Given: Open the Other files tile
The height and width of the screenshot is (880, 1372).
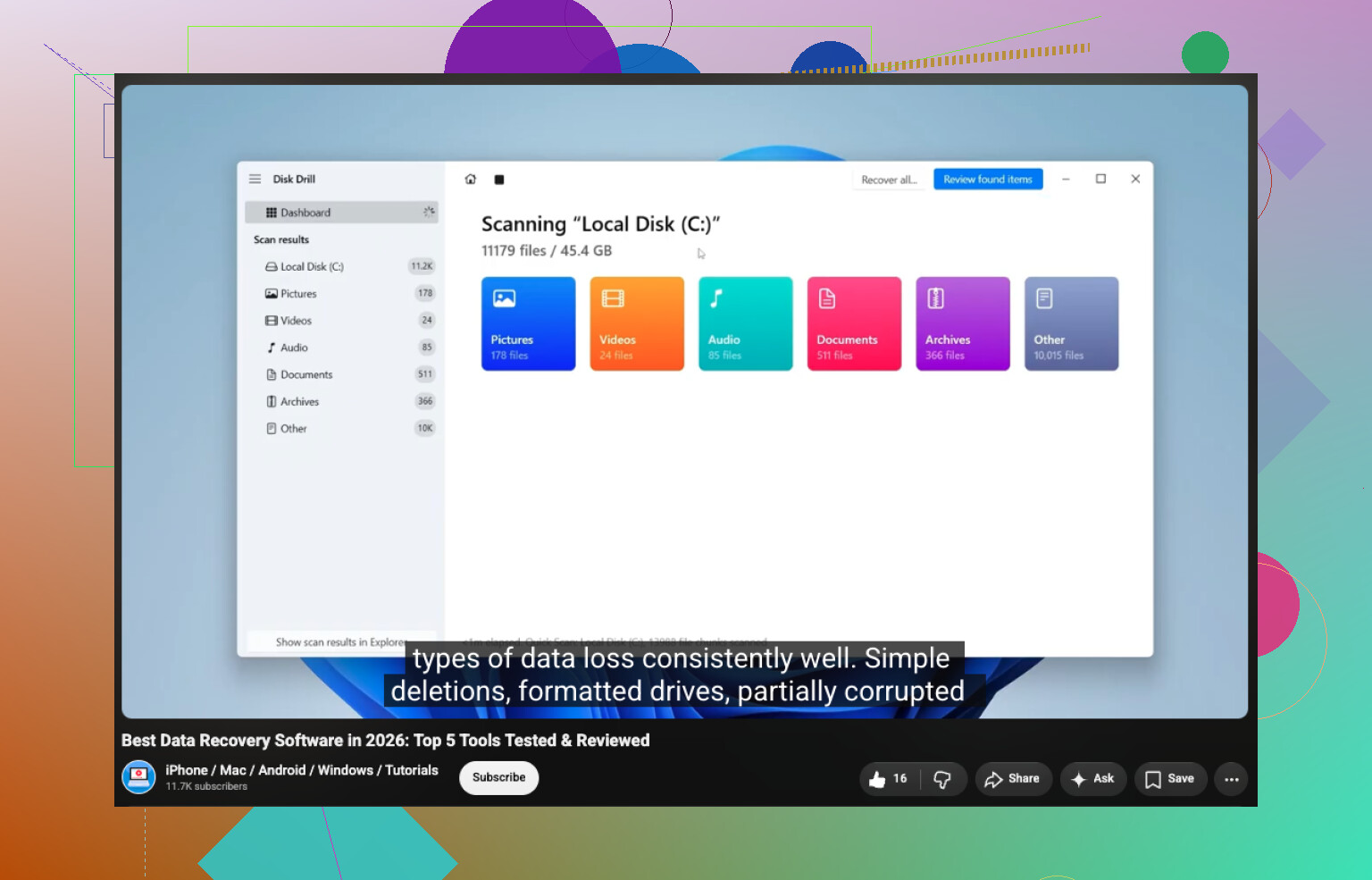Looking at the screenshot, I should [1072, 323].
